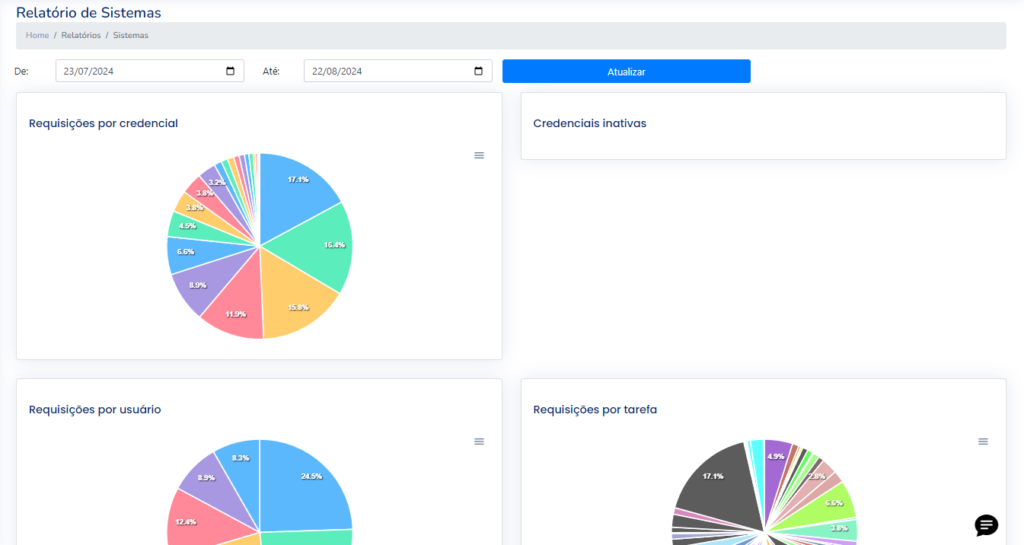The height and width of the screenshot is (545, 1024).
Task: Select the Sistemas breadcrumb
Action: (x=131, y=35)
